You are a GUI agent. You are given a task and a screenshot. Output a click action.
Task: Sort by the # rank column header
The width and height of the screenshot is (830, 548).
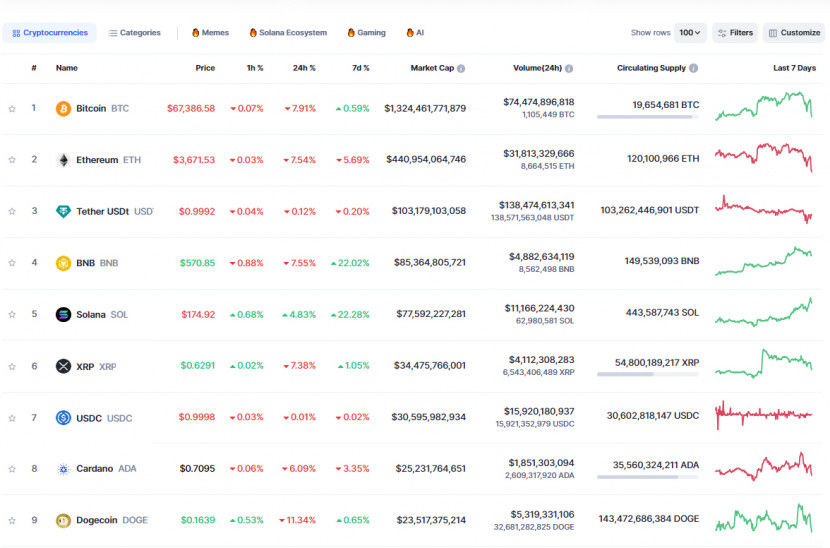(x=34, y=68)
